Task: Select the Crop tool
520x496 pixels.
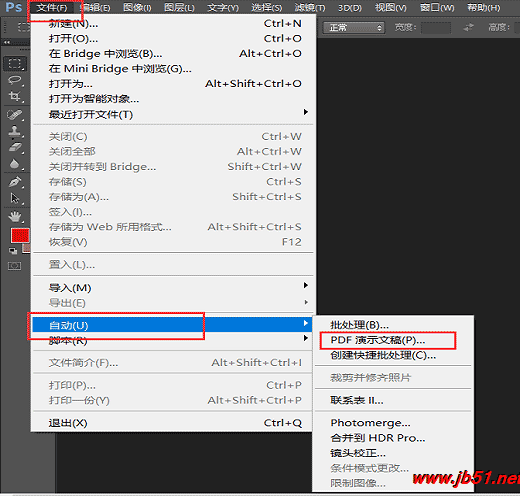Action: click(x=15, y=97)
